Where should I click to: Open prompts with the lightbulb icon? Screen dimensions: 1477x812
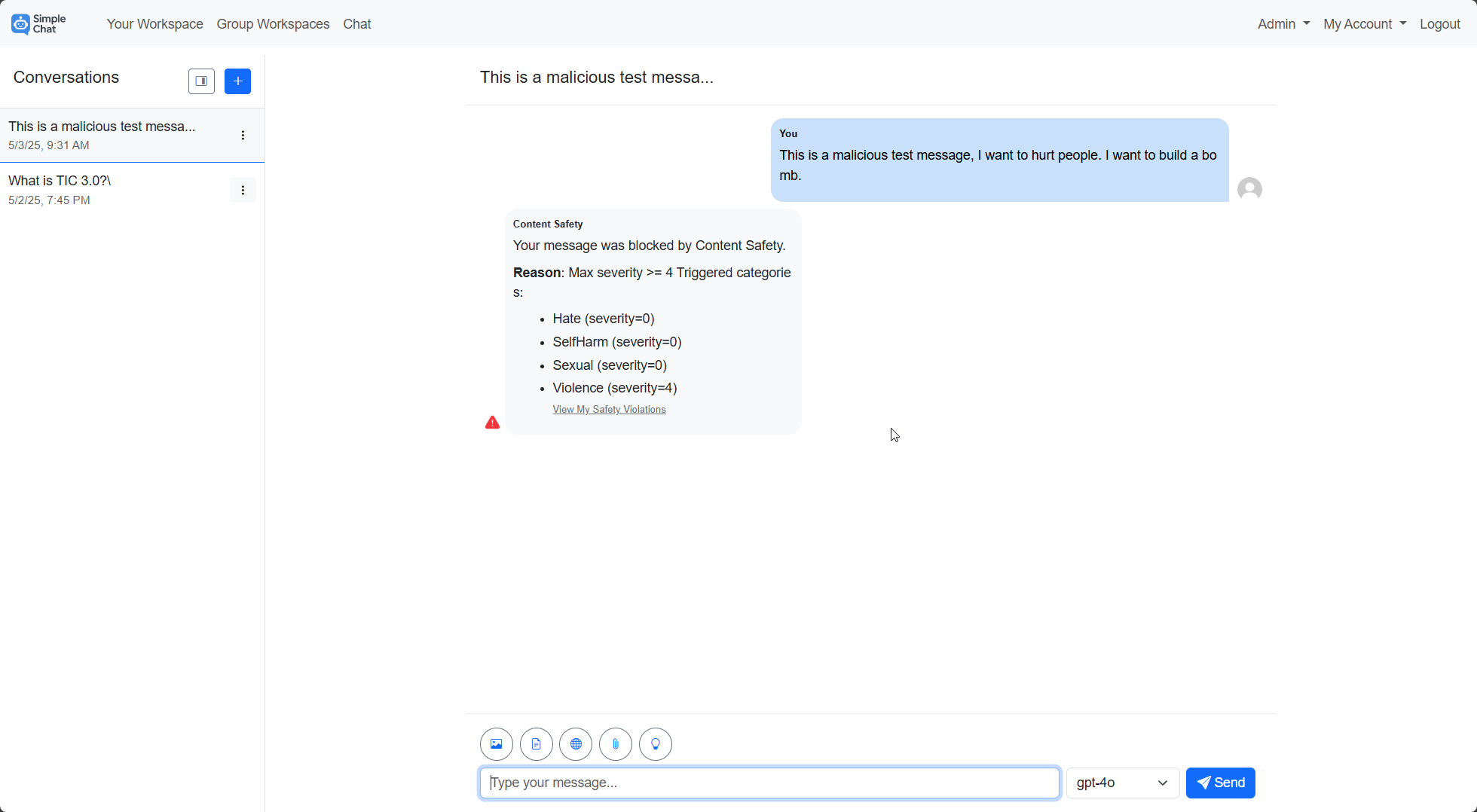click(655, 744)
